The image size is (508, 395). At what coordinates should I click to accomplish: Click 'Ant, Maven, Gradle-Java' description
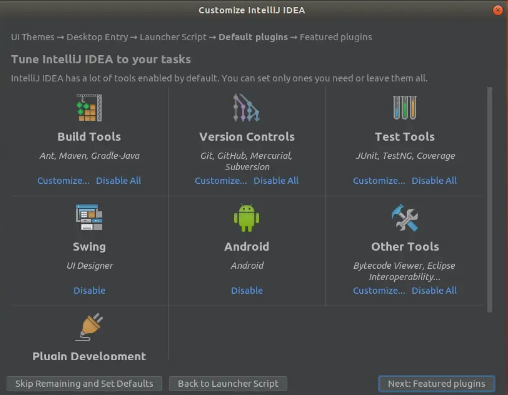pyautogui.click(x=89, y=156)
